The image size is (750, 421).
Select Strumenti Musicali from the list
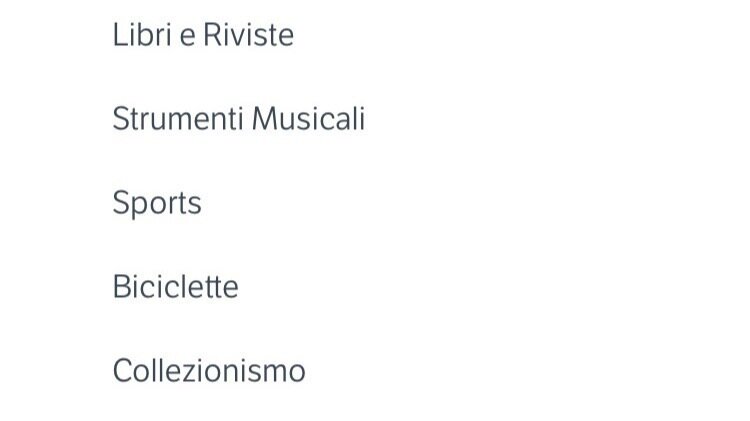point(238,119)
